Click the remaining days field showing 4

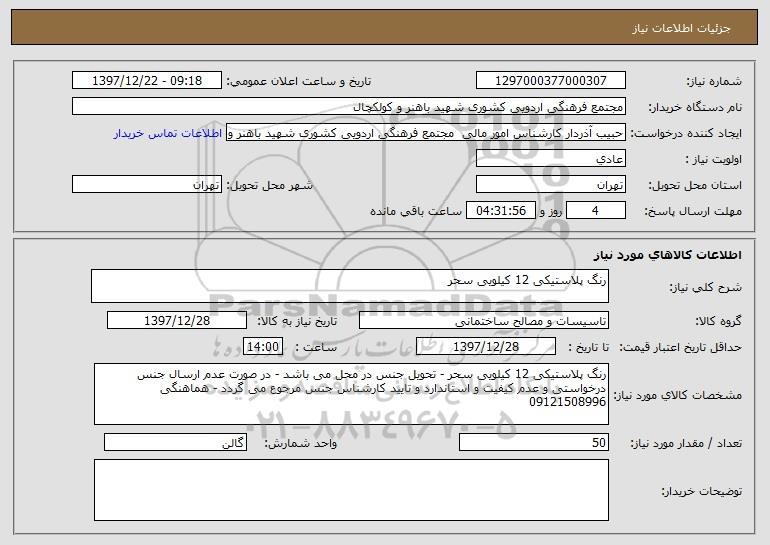coord(596,211)
